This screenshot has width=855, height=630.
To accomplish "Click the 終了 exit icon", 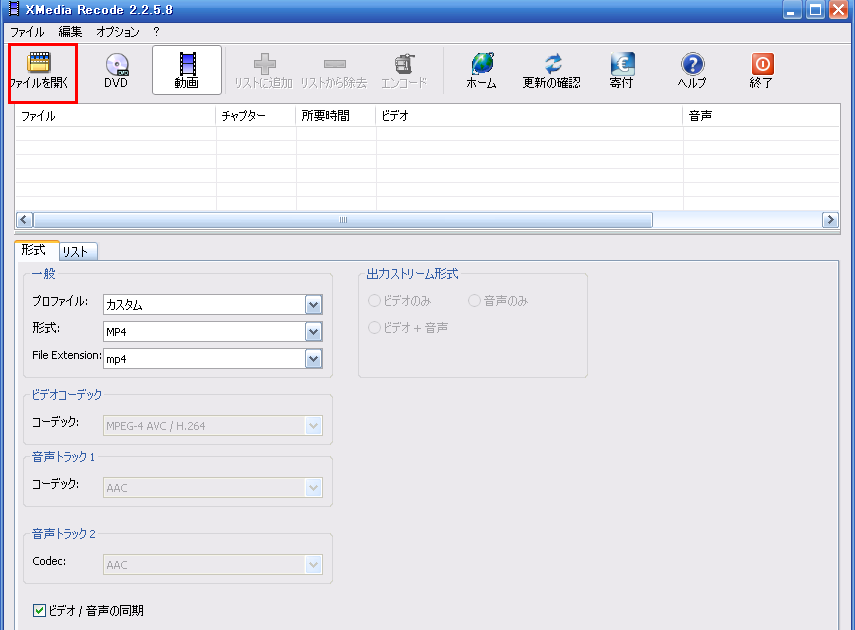I will point(762,64).
